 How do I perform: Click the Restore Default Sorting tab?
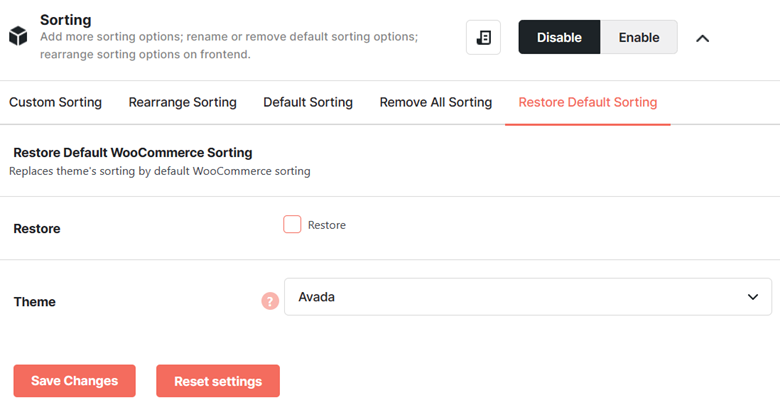tap(587, 102)
